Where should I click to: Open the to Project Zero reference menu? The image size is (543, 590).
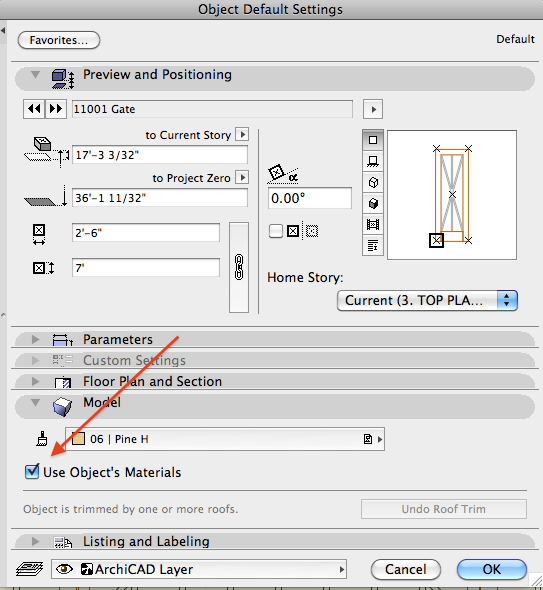pyautogui.click(x=242, y=177)
